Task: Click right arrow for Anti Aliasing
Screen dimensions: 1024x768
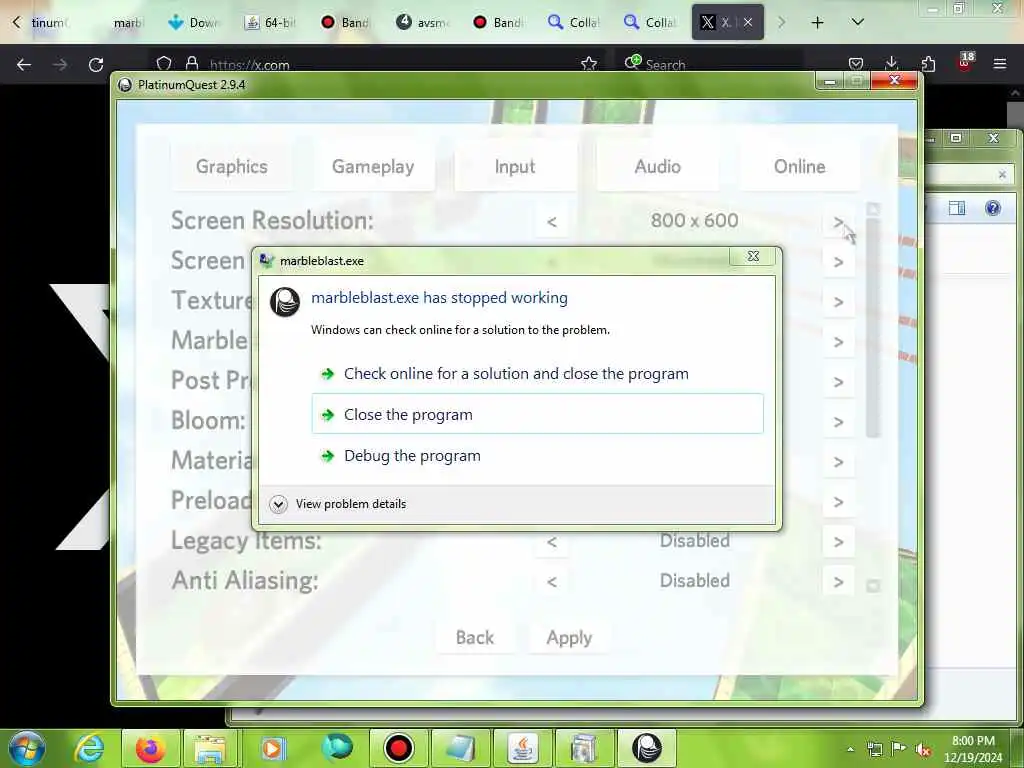Action: (x=839, y=581)
